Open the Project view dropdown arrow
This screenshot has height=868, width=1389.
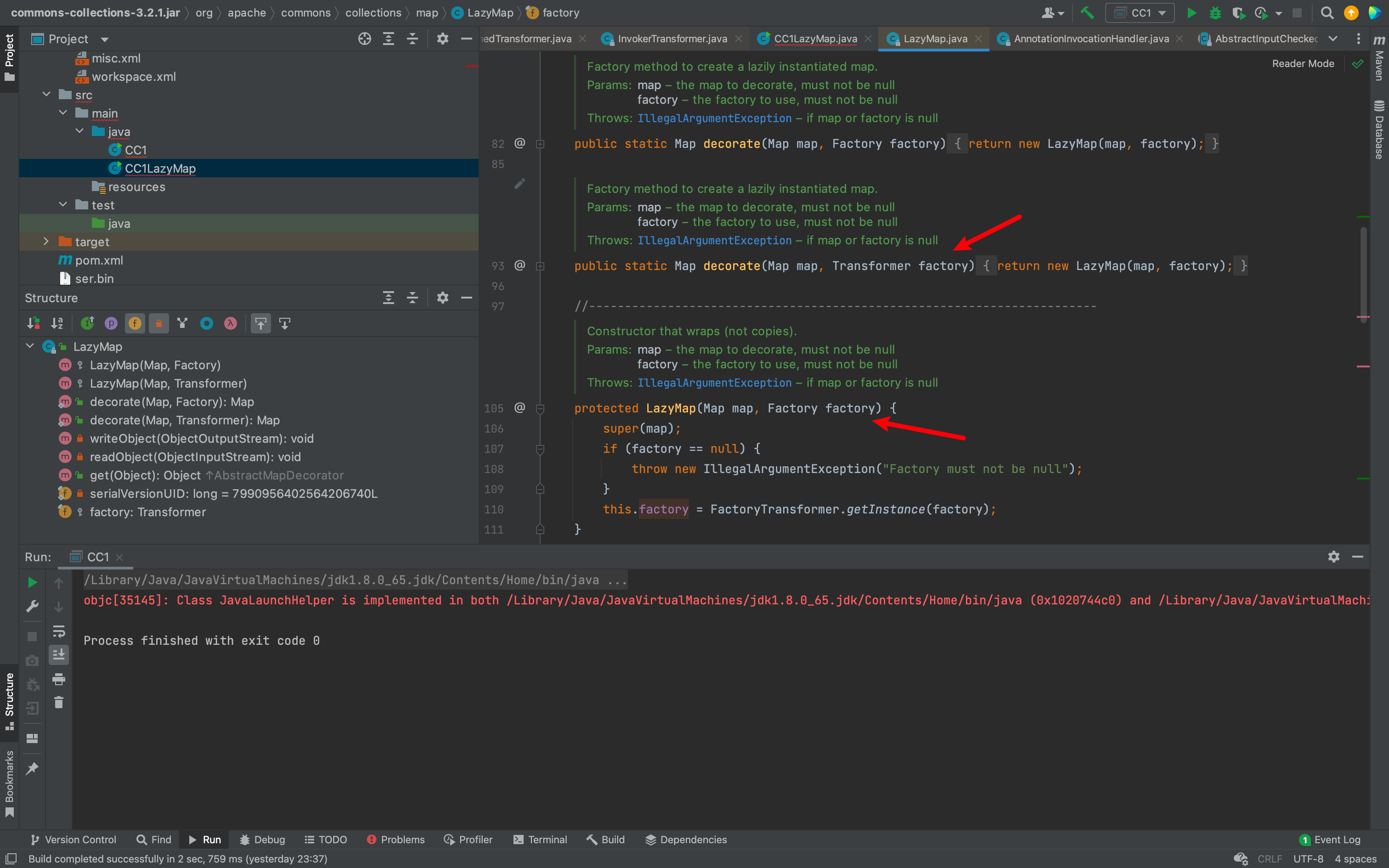[x=104, y=39]
